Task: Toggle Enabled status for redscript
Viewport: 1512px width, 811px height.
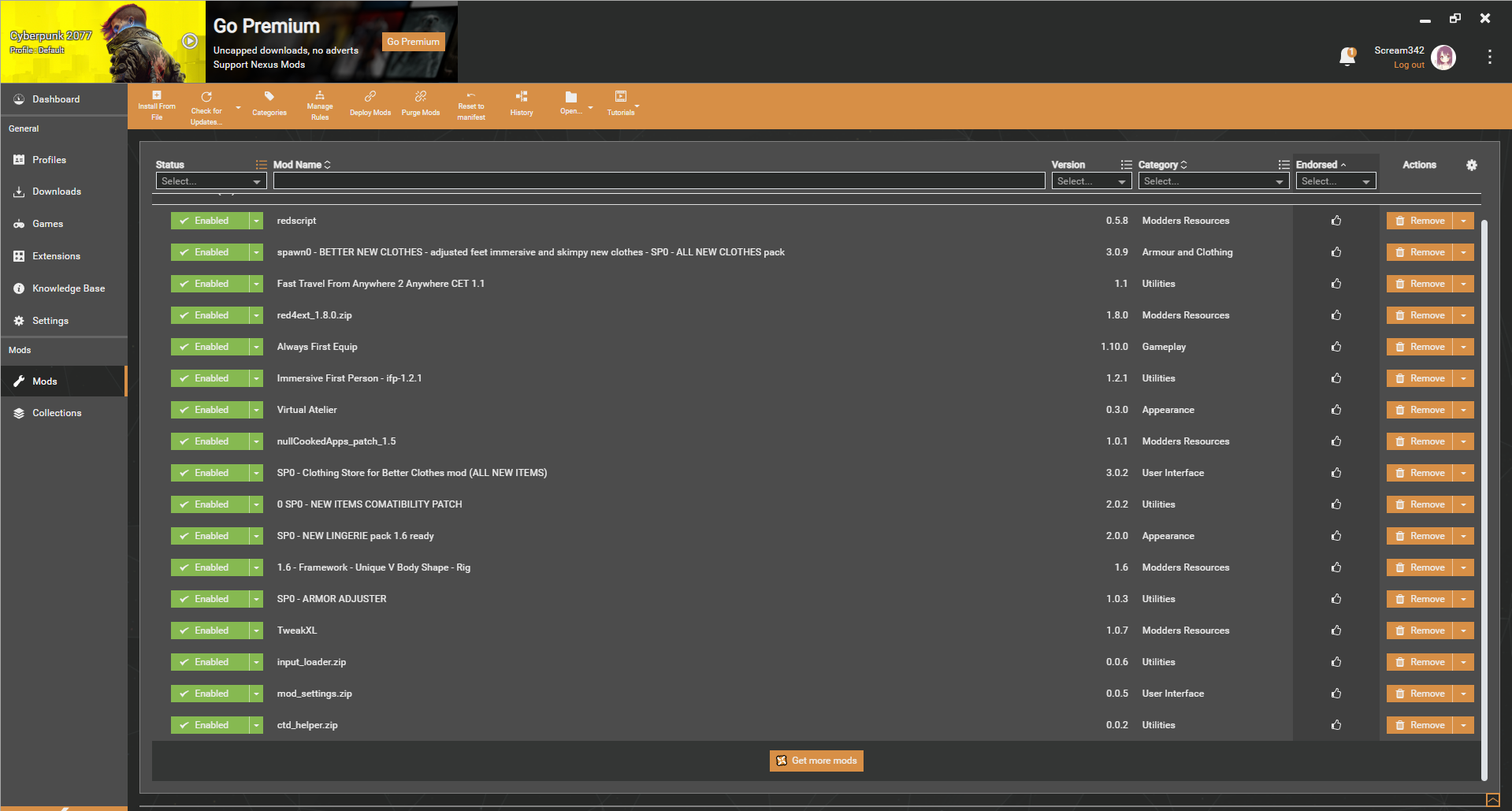Action: (x=210, y=221)
